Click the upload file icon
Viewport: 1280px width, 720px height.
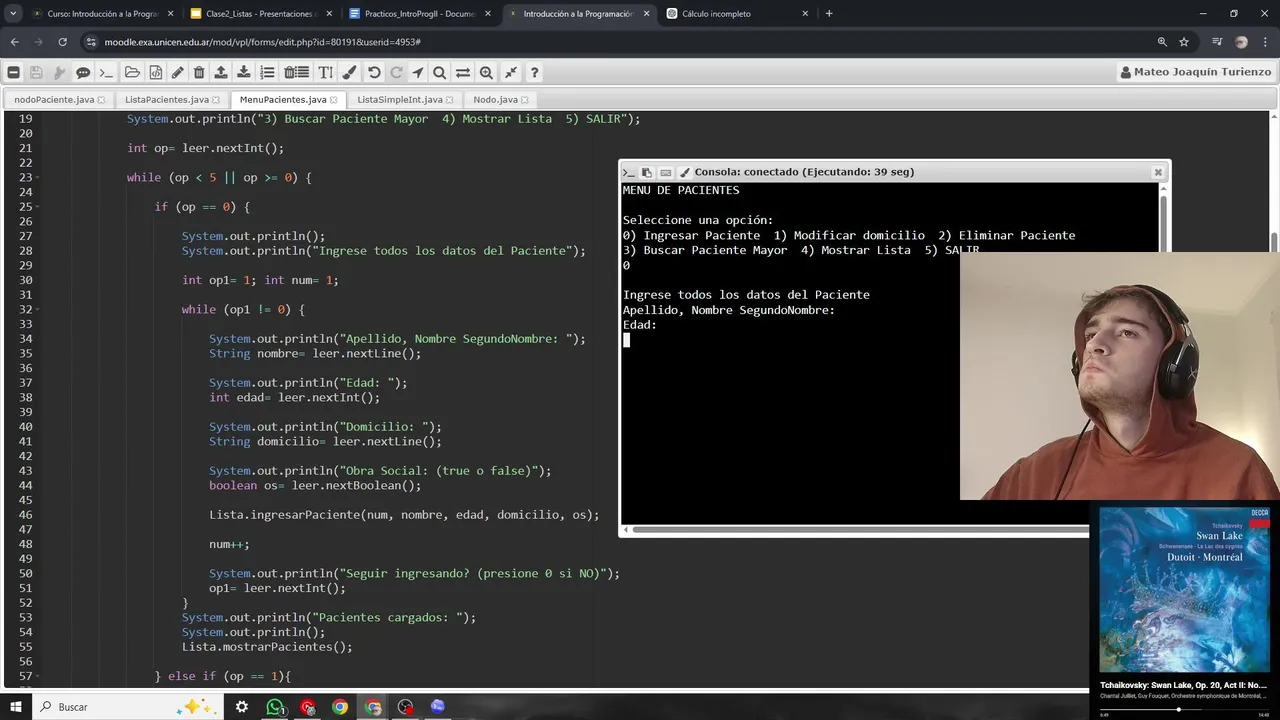tap(221, 72)
